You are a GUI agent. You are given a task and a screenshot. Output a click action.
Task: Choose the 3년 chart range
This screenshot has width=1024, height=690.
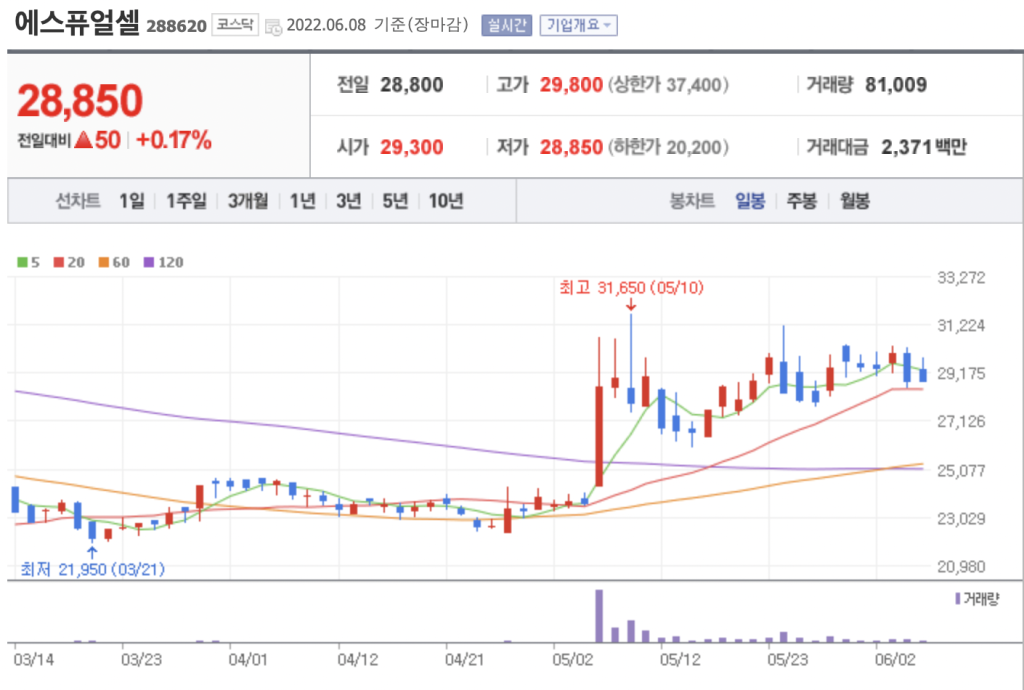coord(348,201)
